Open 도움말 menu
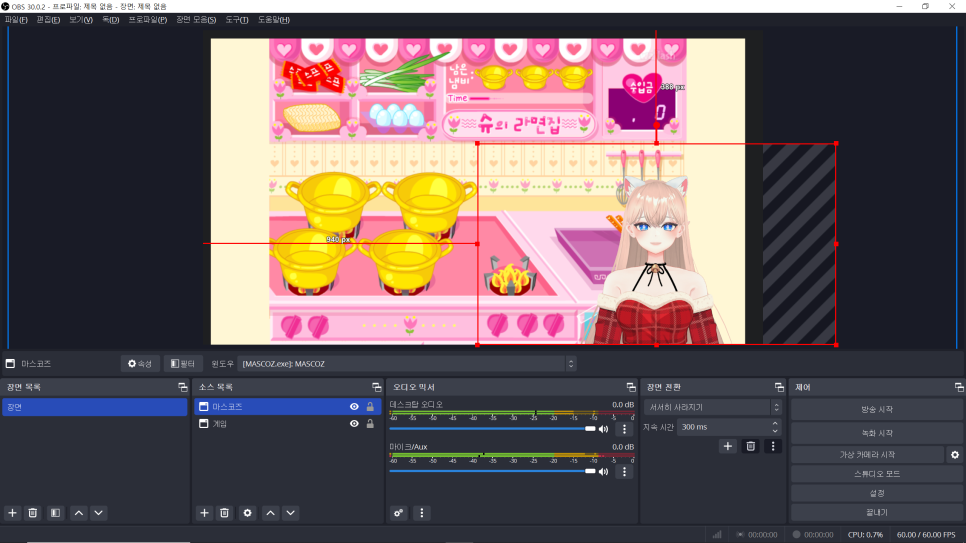This screenshot has width=966, height=543. pos(274,20)
